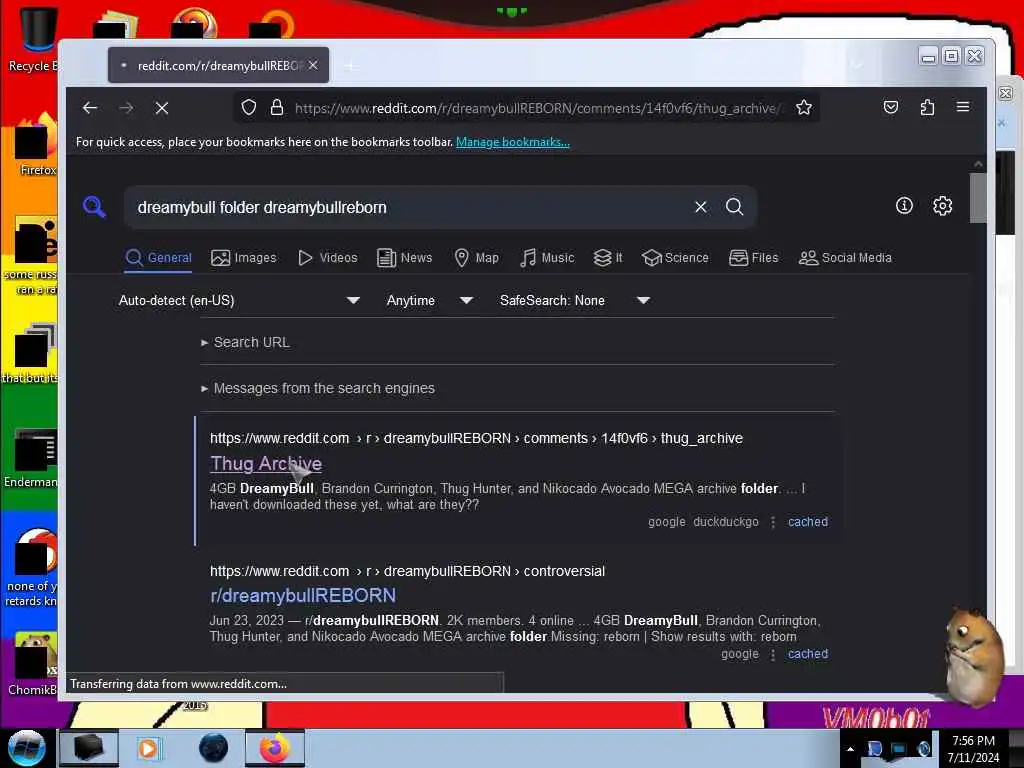Open the Auto-detect (en-US) language dropdown
The image size is (1024, 768).
coord(239,300)
